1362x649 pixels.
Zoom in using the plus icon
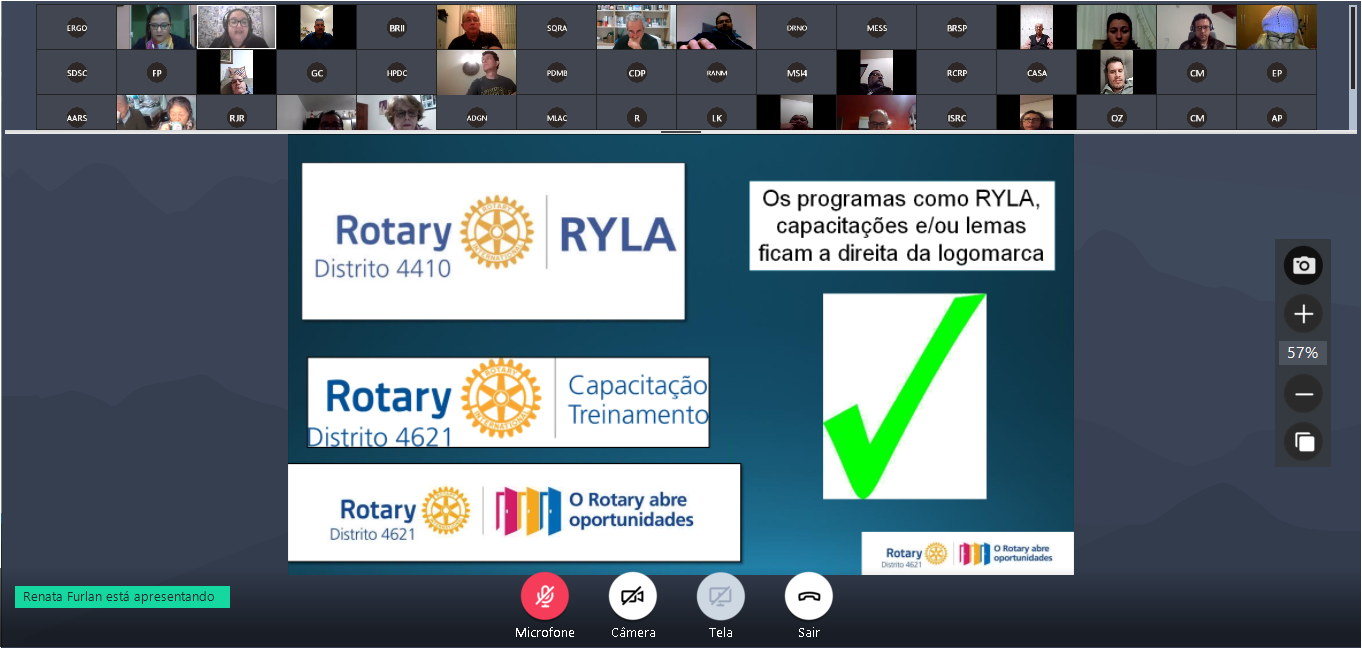tap(1303, 314)
